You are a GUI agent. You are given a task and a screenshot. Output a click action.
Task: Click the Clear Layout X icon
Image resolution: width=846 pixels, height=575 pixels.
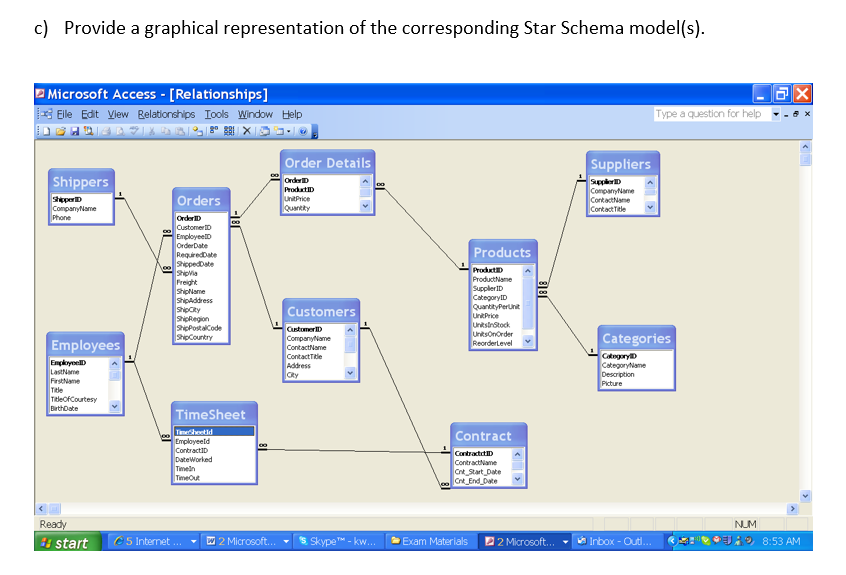(x=247, y=131)
